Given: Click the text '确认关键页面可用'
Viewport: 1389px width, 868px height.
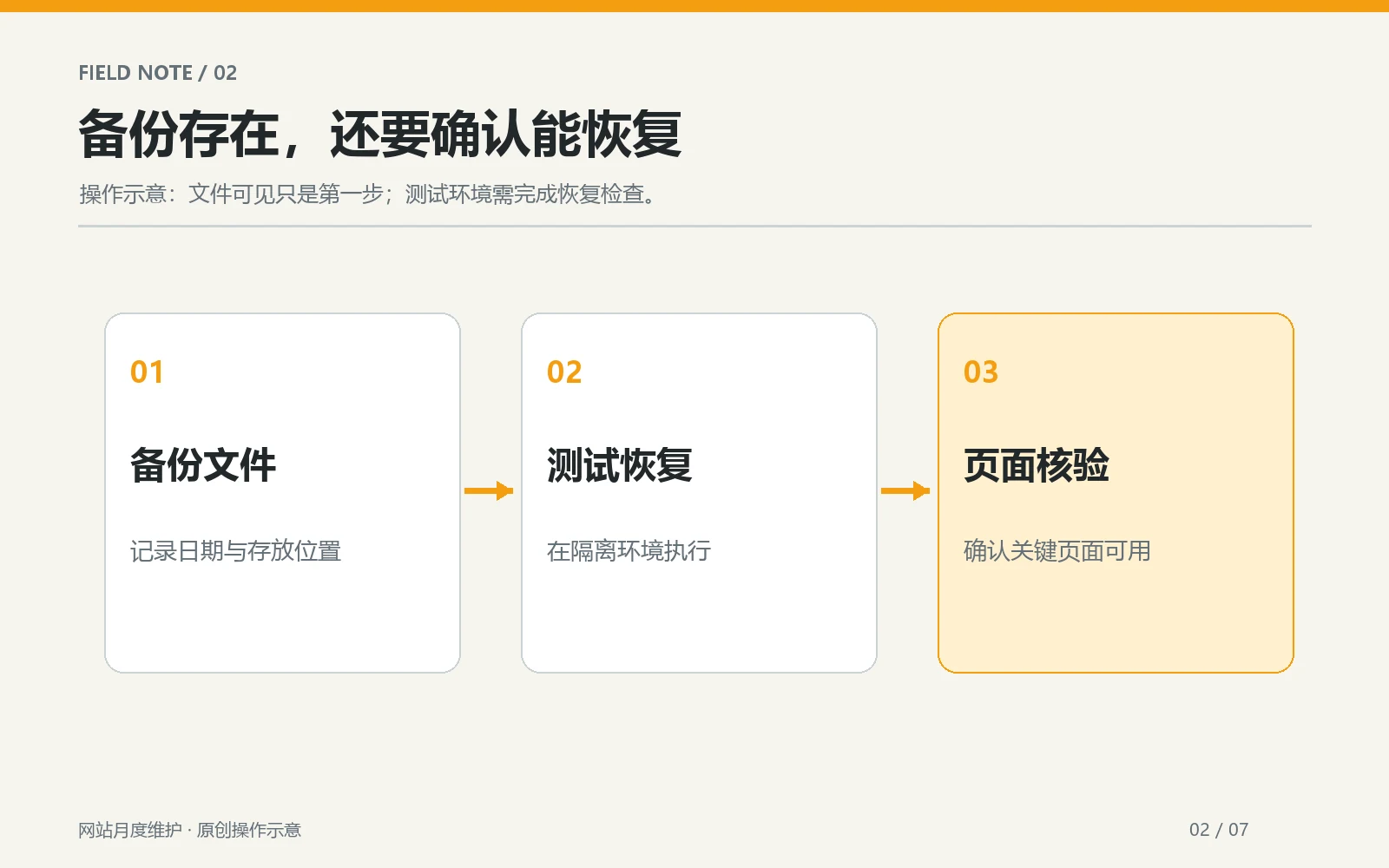Looking at the screenshot, I should [x=1057, y=551].
